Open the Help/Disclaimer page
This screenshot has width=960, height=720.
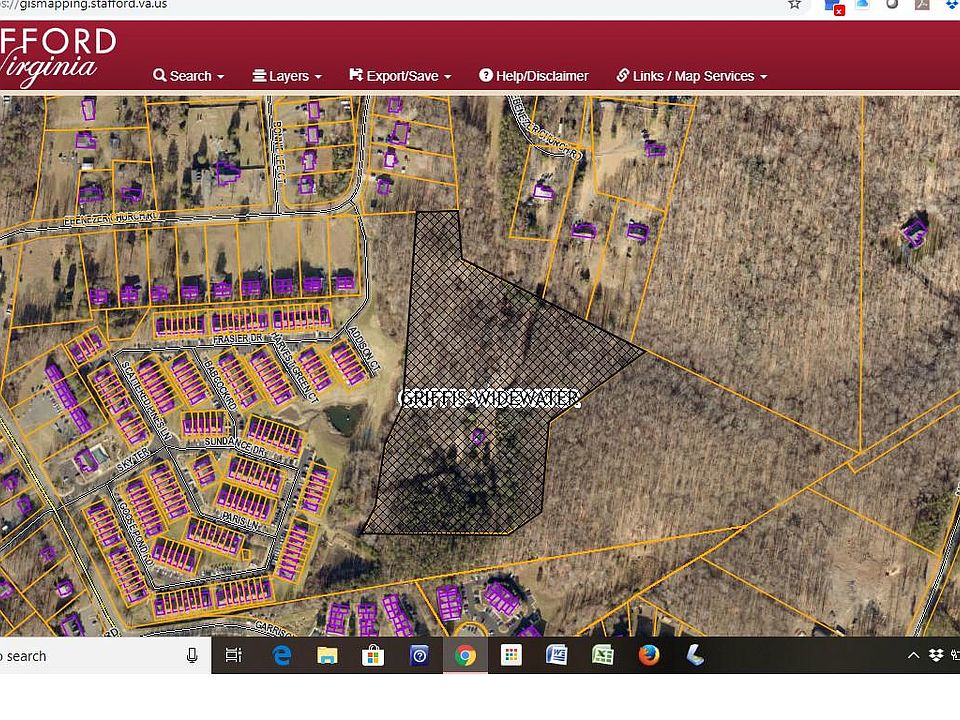[533, 76]
